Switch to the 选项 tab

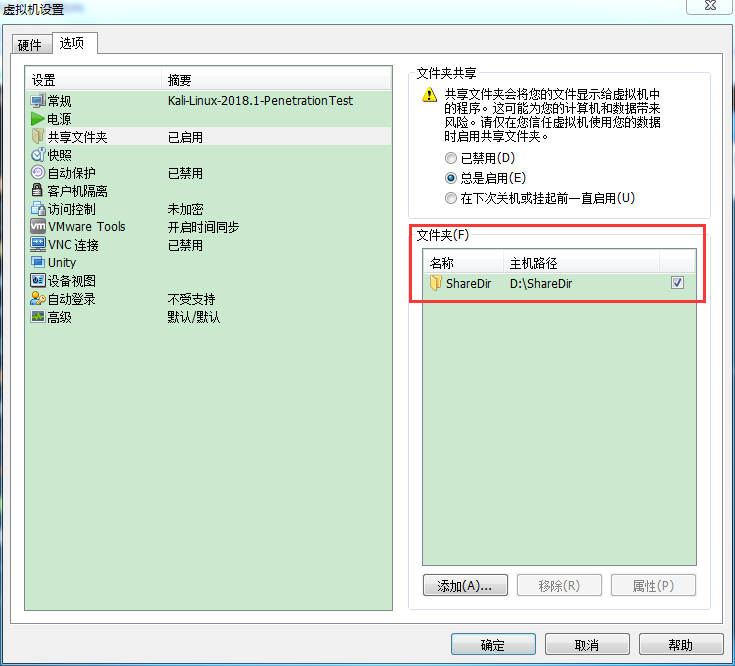[x=73, y=43]
